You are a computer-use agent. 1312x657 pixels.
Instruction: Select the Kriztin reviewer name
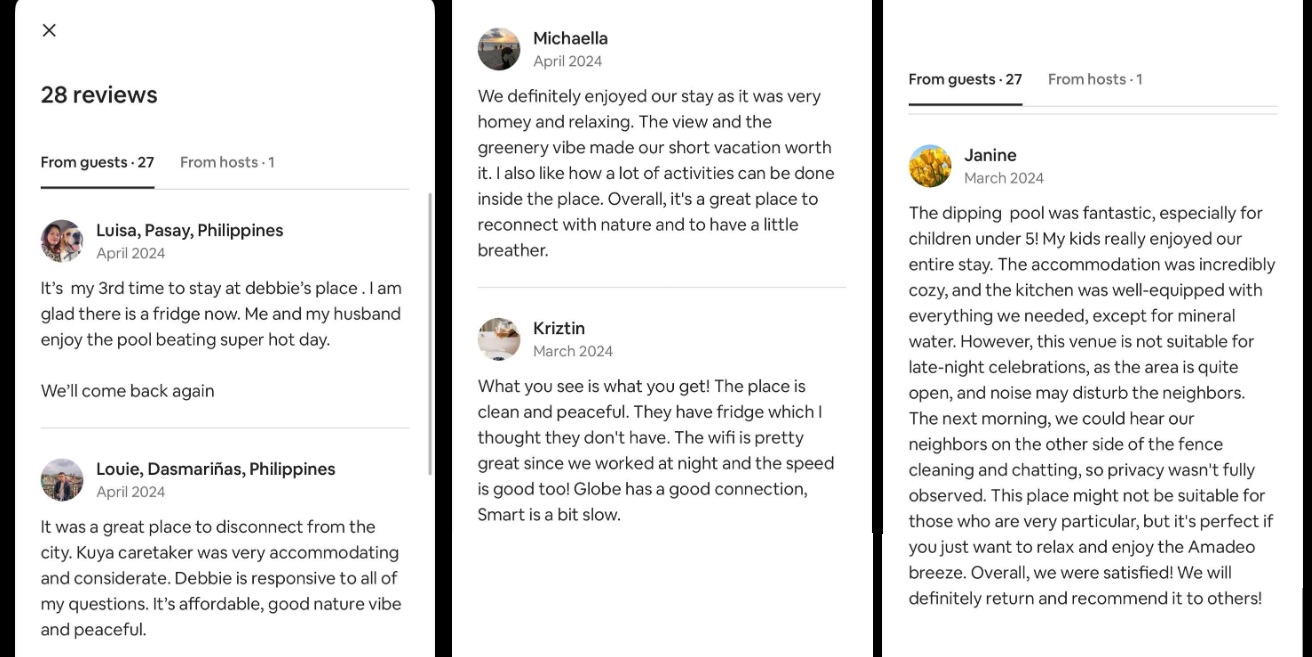click(559, 328)
